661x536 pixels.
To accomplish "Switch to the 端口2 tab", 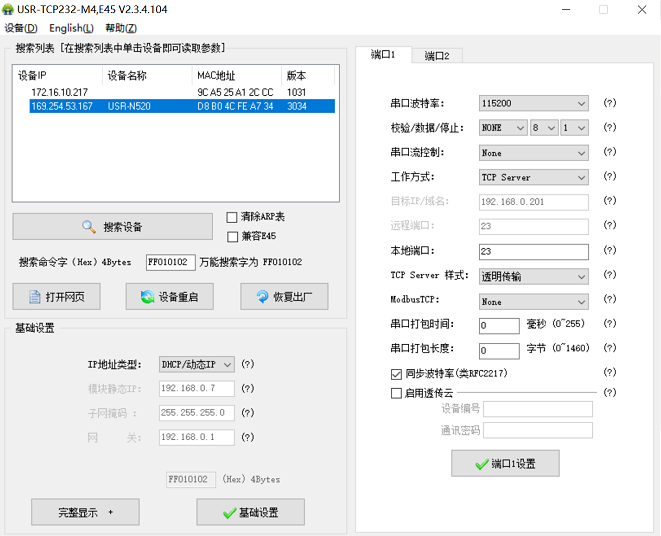I will [x=436, y=56].
